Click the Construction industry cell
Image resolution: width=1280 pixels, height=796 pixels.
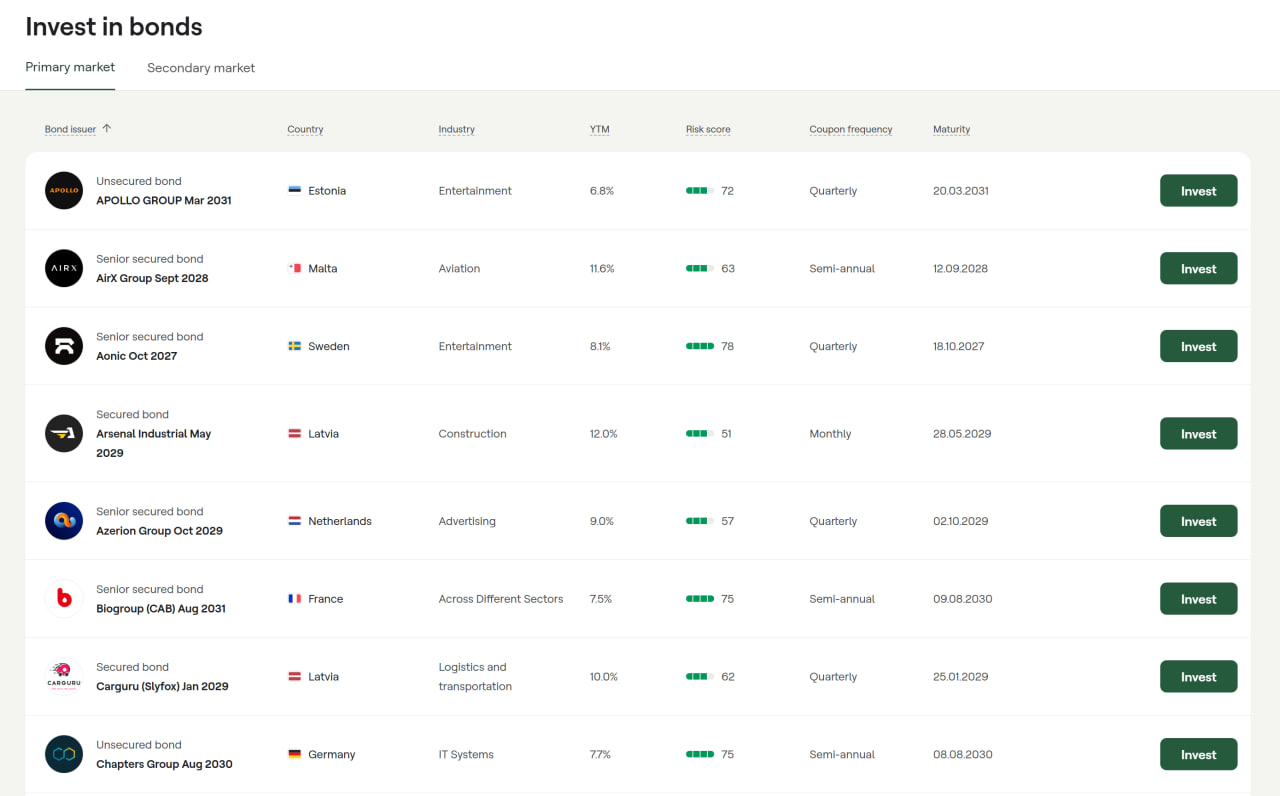[472, 434]
